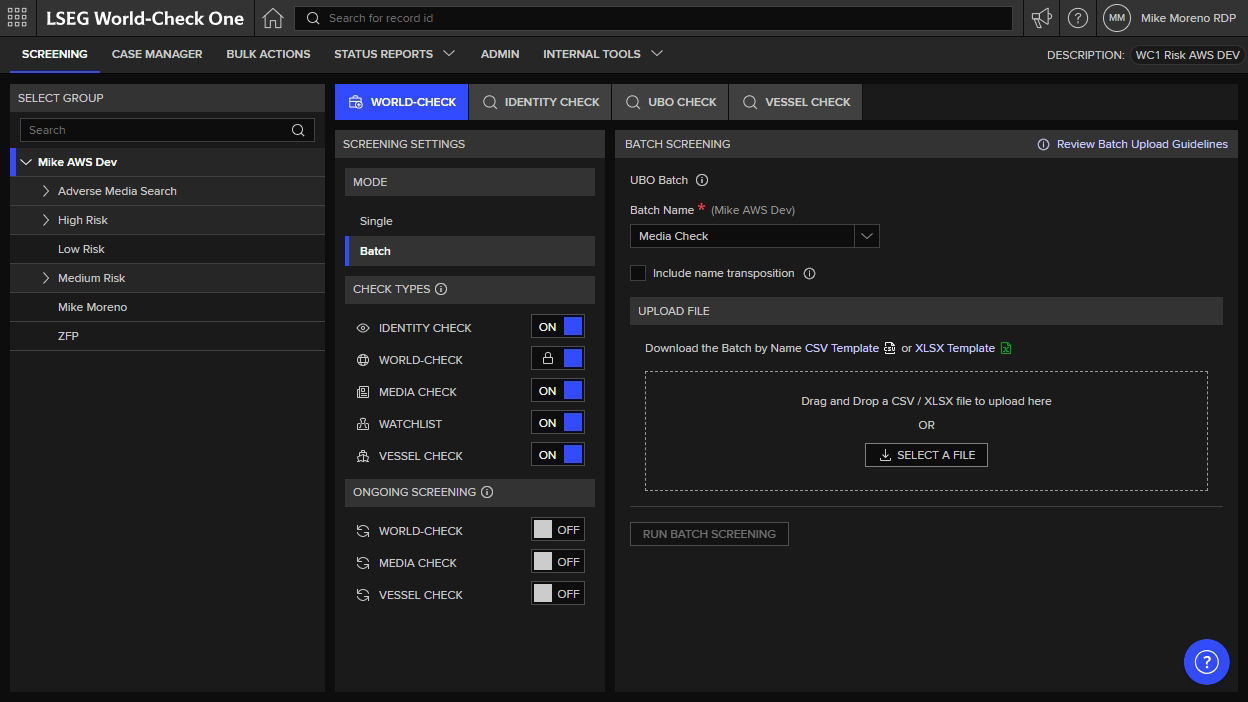1248x702 pixels.
Task: Go to the home icon
Action: click(273, 18)
